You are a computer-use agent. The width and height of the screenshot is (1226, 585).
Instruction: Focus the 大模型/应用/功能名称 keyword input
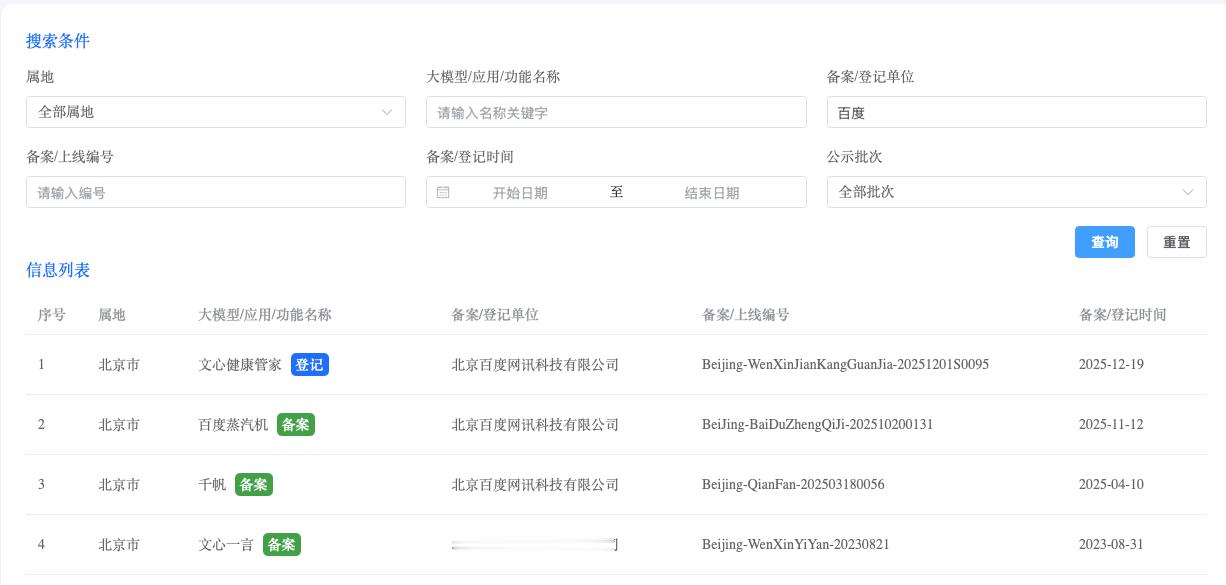(x=616, y=112)
